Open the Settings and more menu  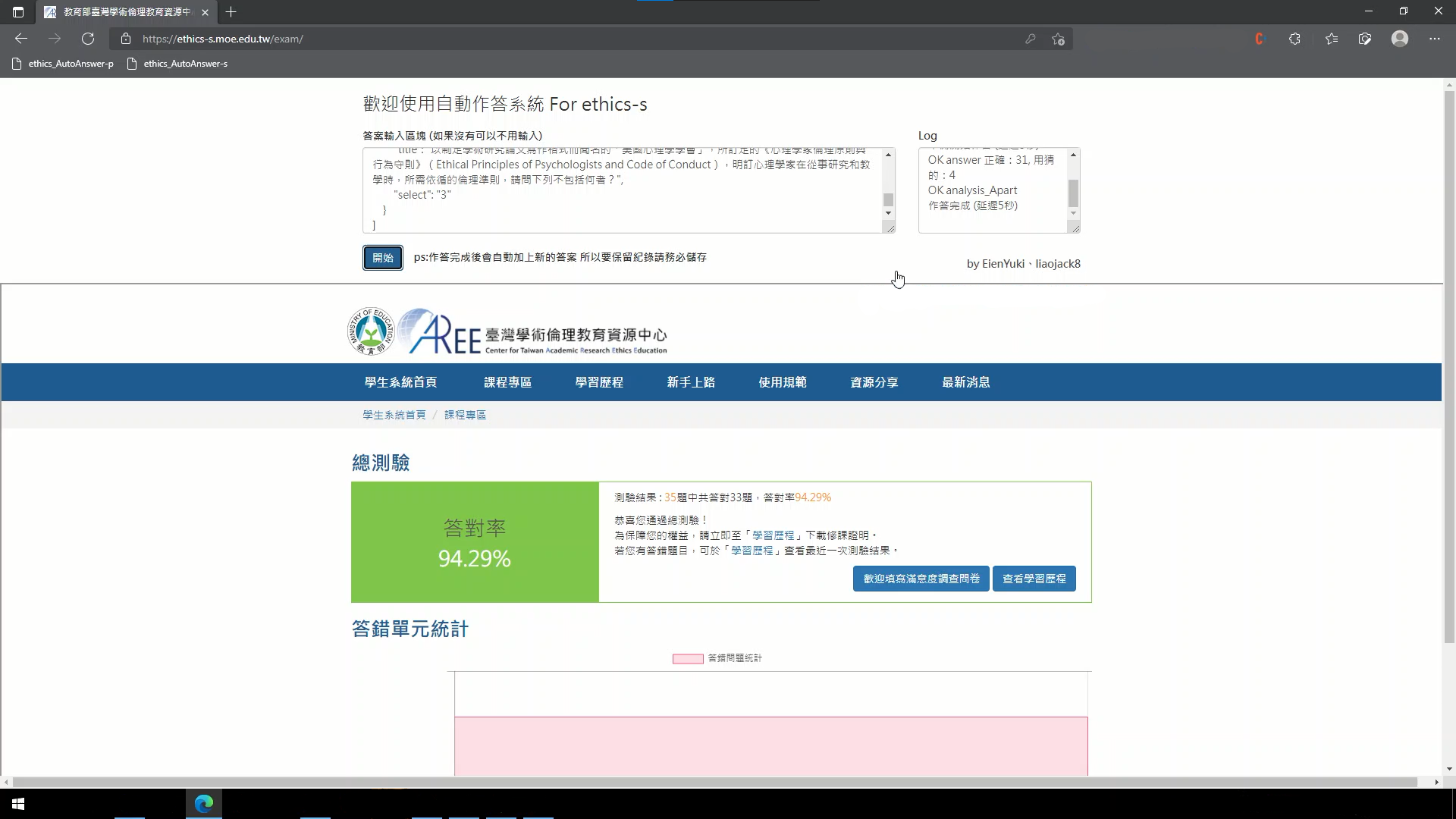(x=1436, y=39)
